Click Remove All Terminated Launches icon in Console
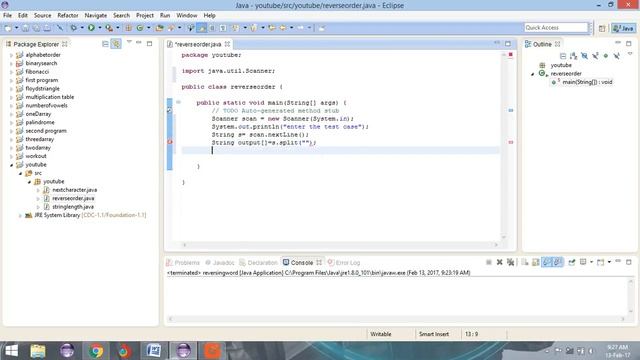Screen dimensions: 640x360 (x=510, y=262)
